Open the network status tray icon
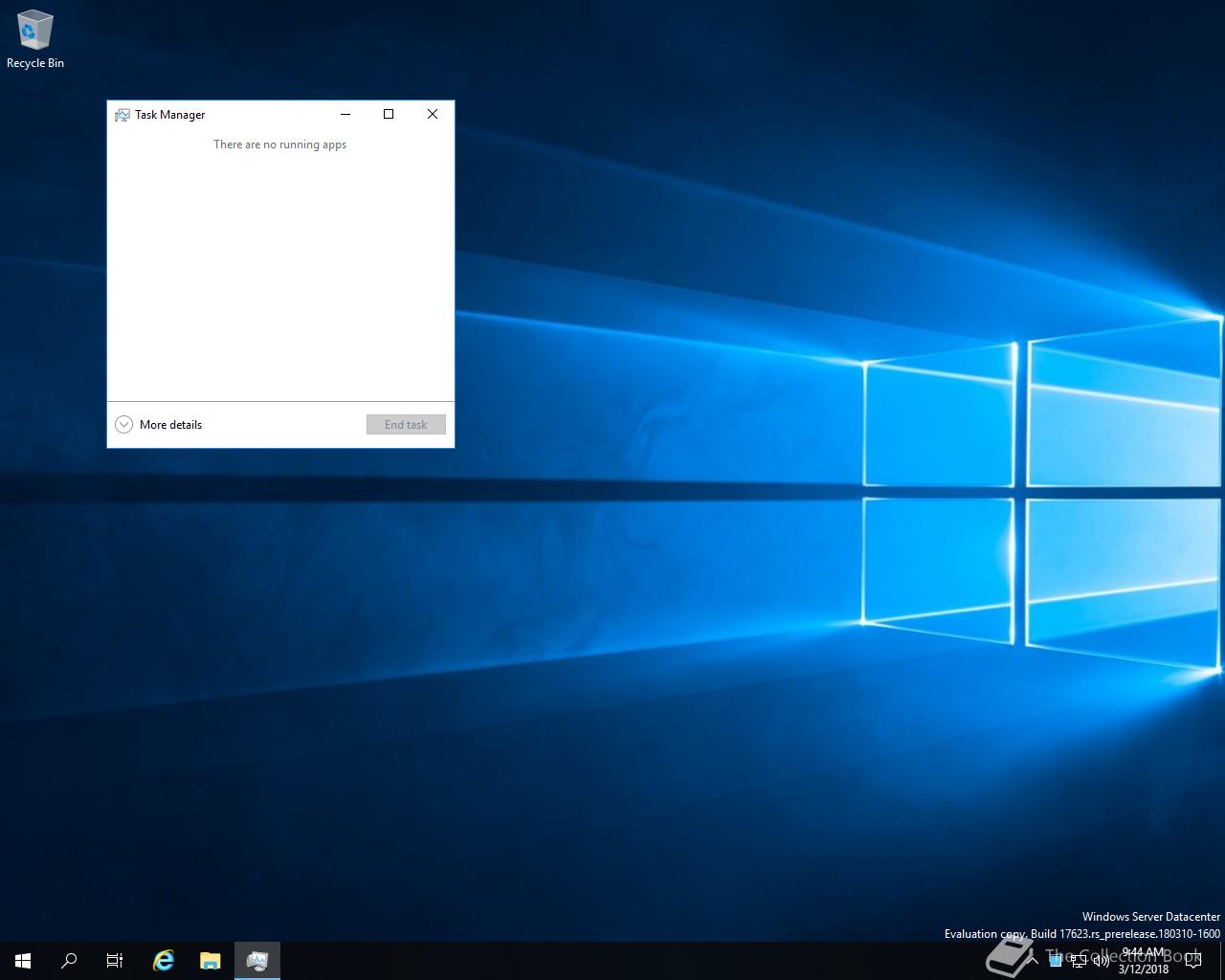 click(1079, 961)
